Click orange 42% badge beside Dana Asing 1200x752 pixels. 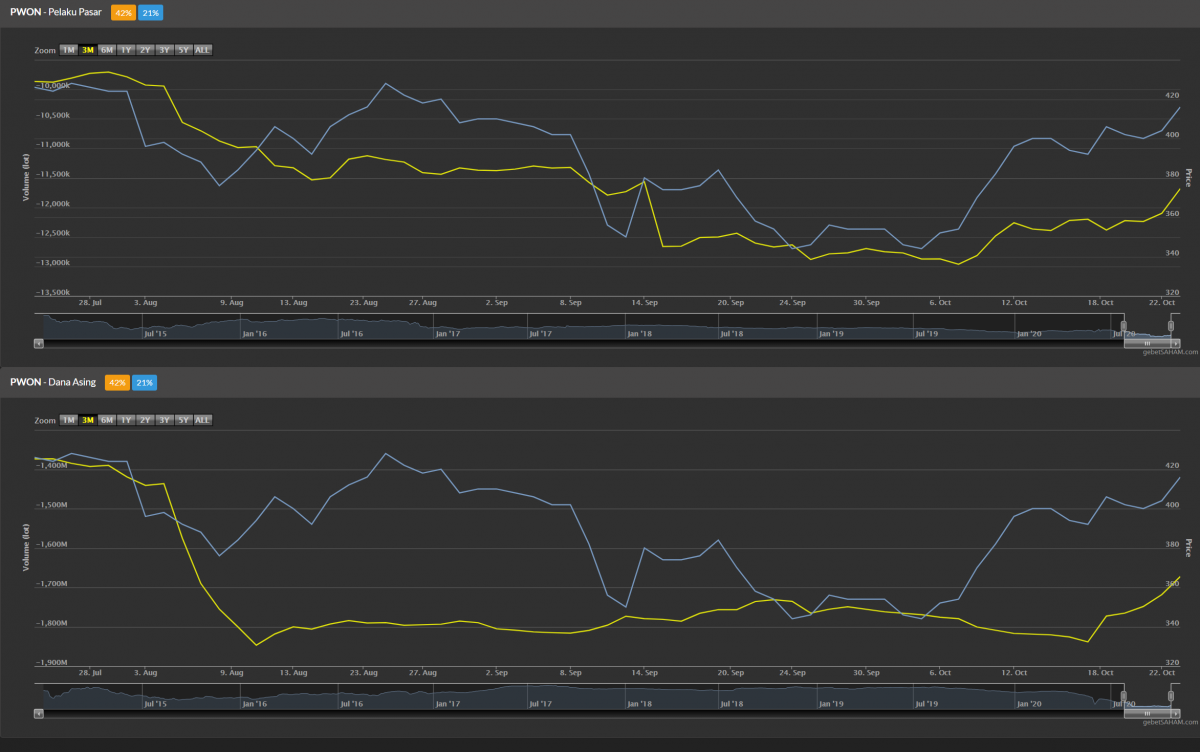pos(117,383)
